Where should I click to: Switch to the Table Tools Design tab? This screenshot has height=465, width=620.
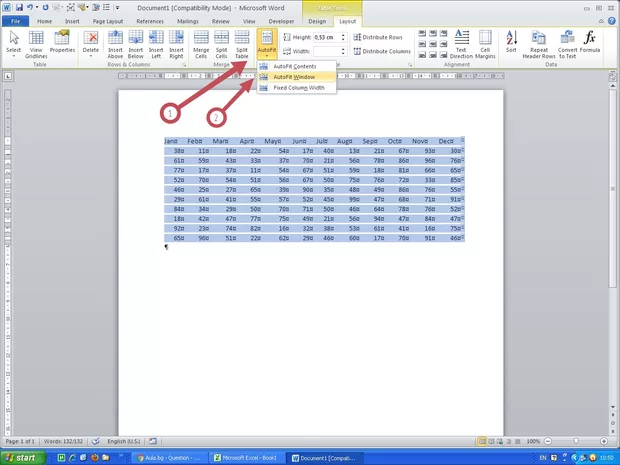click(x=317, y=21)
